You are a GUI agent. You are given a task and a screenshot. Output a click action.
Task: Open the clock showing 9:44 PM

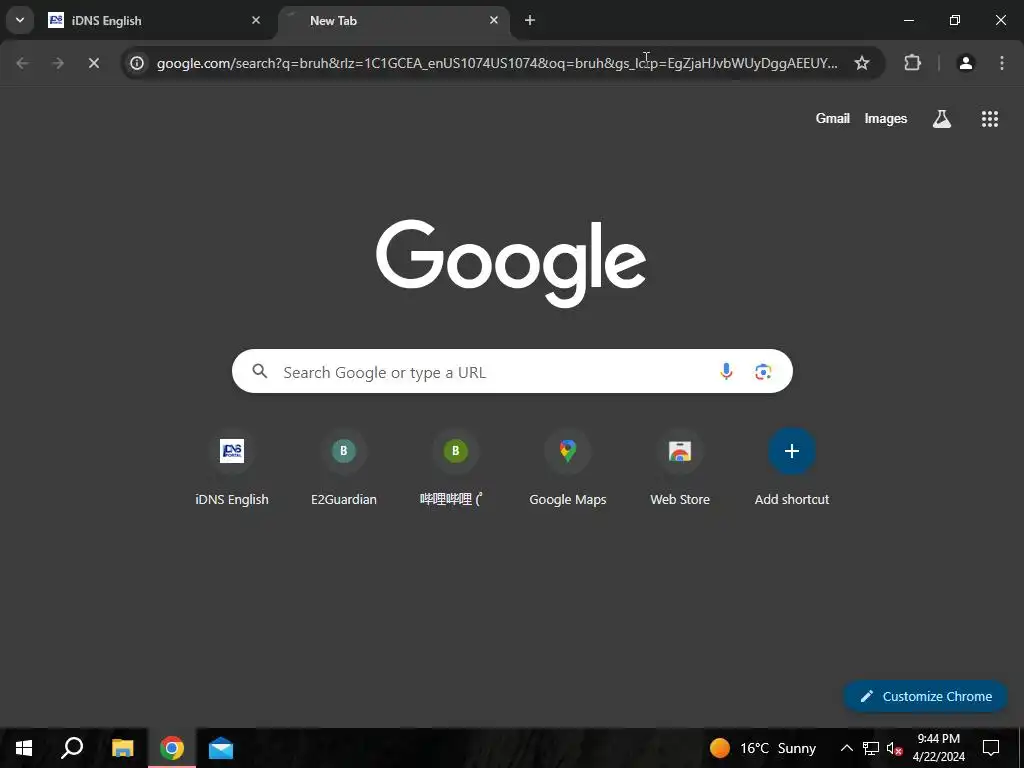tap(938, 748)
